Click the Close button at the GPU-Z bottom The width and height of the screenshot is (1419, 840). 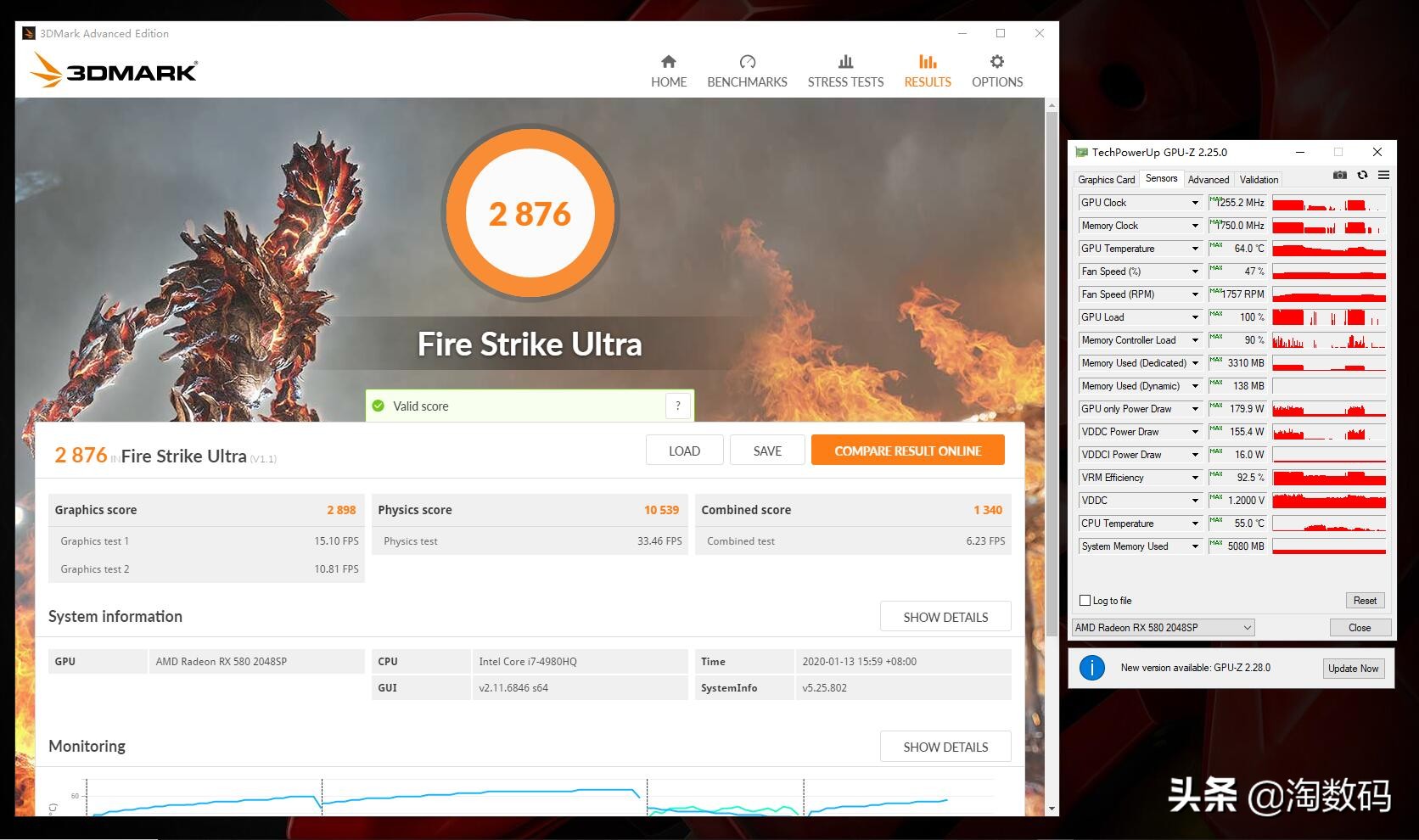pyautogui.click(x=1360, y=628)
